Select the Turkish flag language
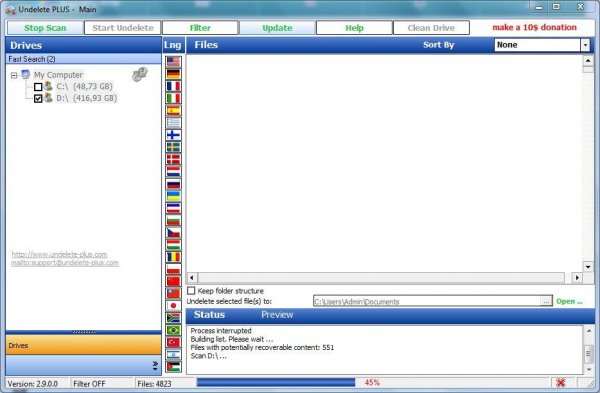This screenshot has height=393, width=600. pyautogui.click(x=173, y=342)
